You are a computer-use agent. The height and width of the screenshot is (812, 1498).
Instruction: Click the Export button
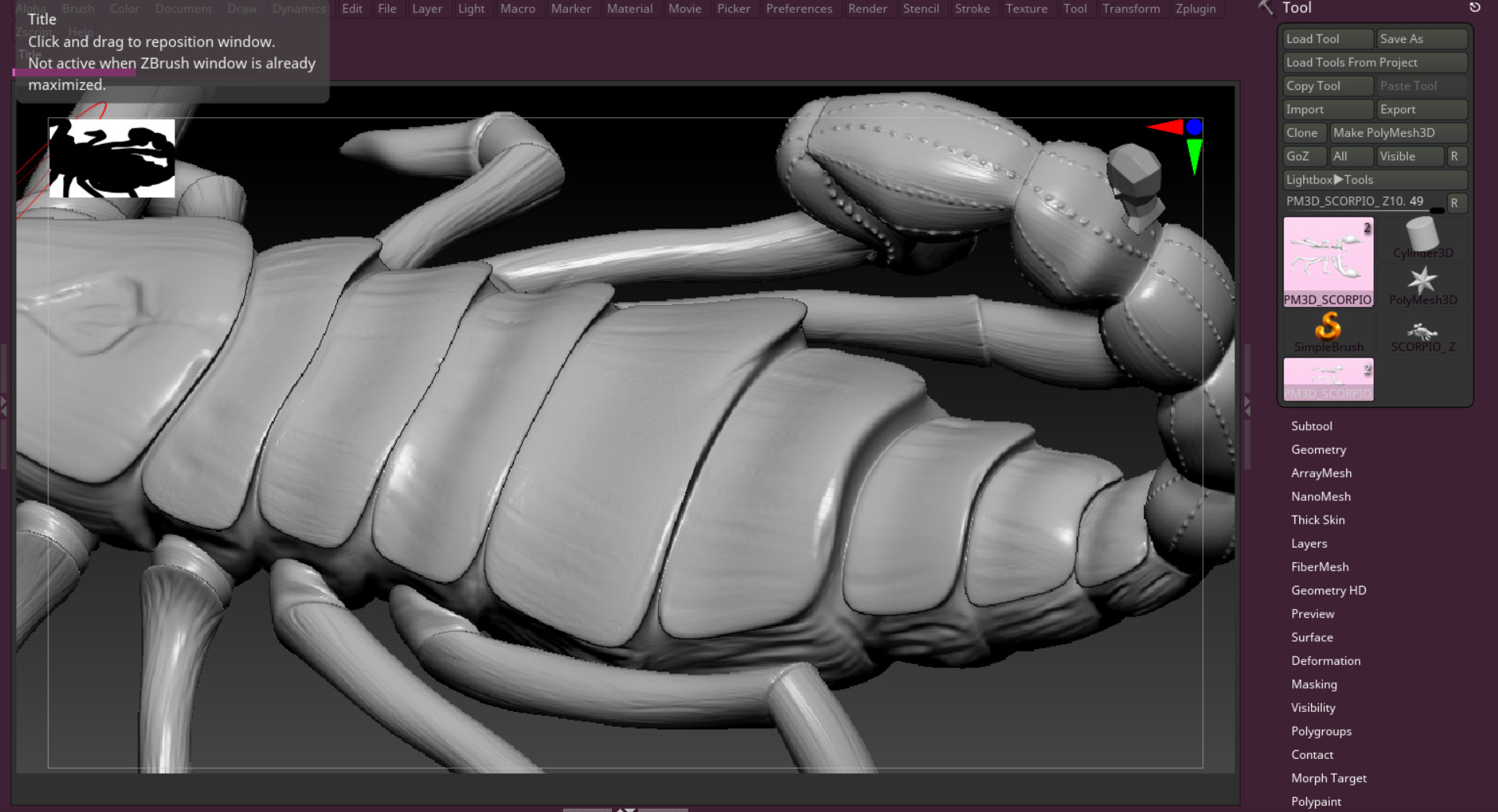click(1422, 110)
